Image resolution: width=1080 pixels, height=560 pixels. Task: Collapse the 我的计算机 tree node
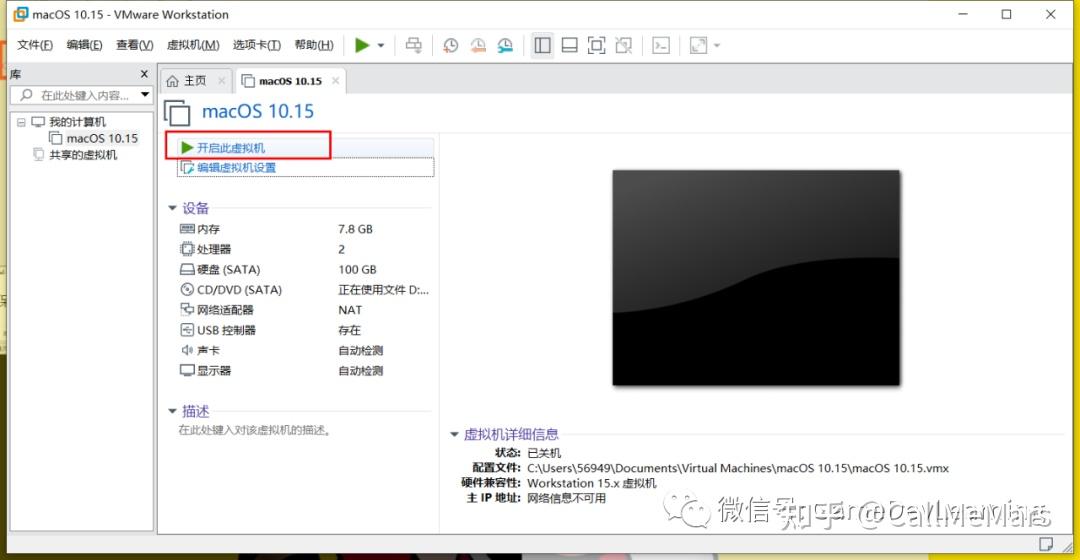click(21, 122)
